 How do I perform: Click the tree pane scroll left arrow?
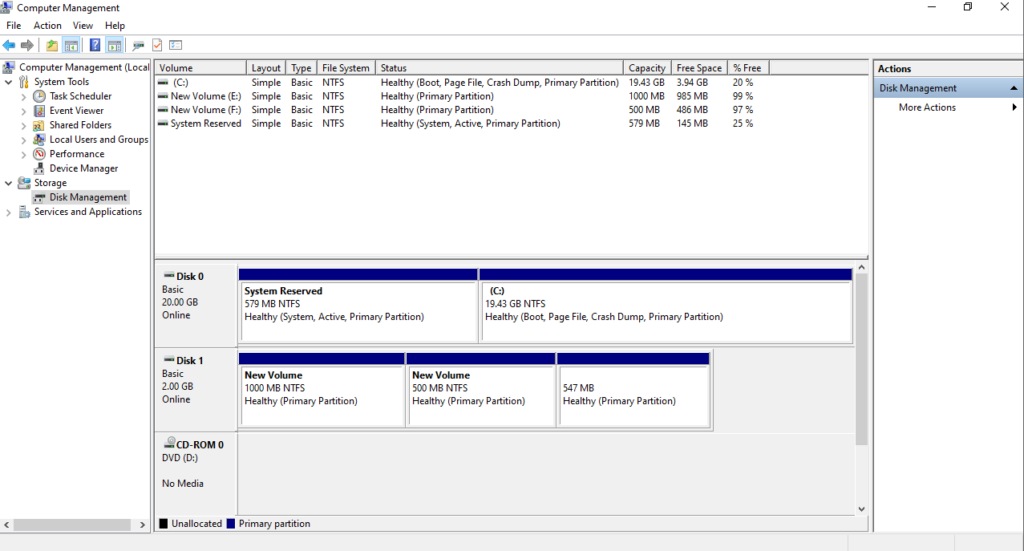7,525
